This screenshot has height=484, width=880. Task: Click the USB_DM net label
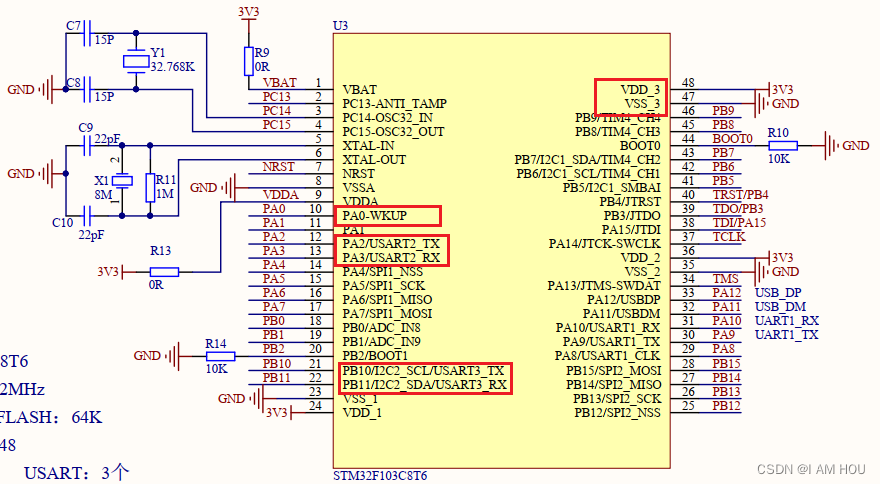pos(780,307)
